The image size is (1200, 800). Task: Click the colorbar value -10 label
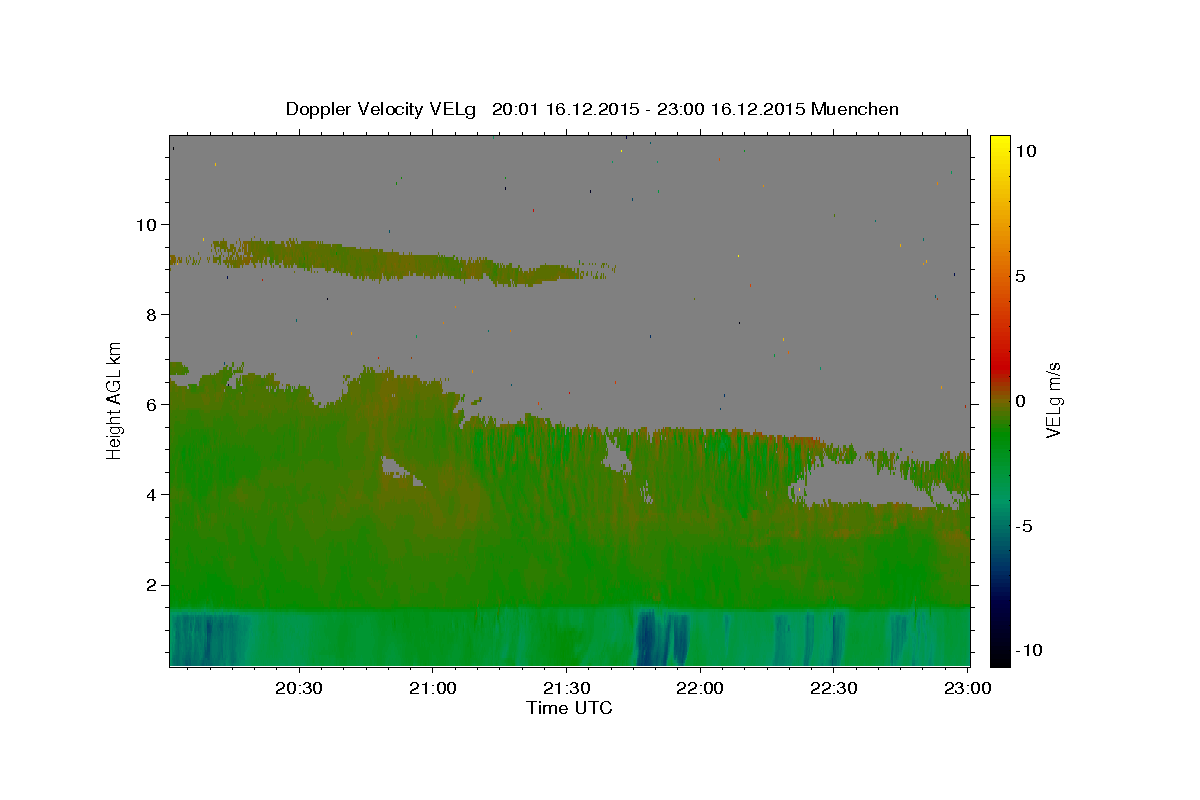pyautogui.click(x=1028, y=651)
